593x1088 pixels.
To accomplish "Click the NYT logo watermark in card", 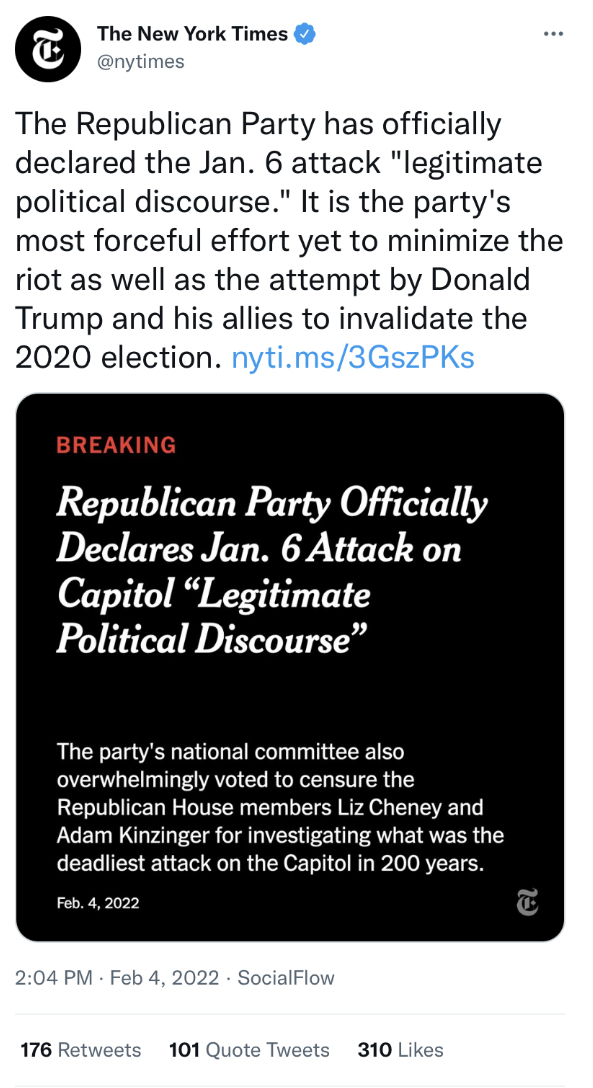I will [x=528, y=902].
